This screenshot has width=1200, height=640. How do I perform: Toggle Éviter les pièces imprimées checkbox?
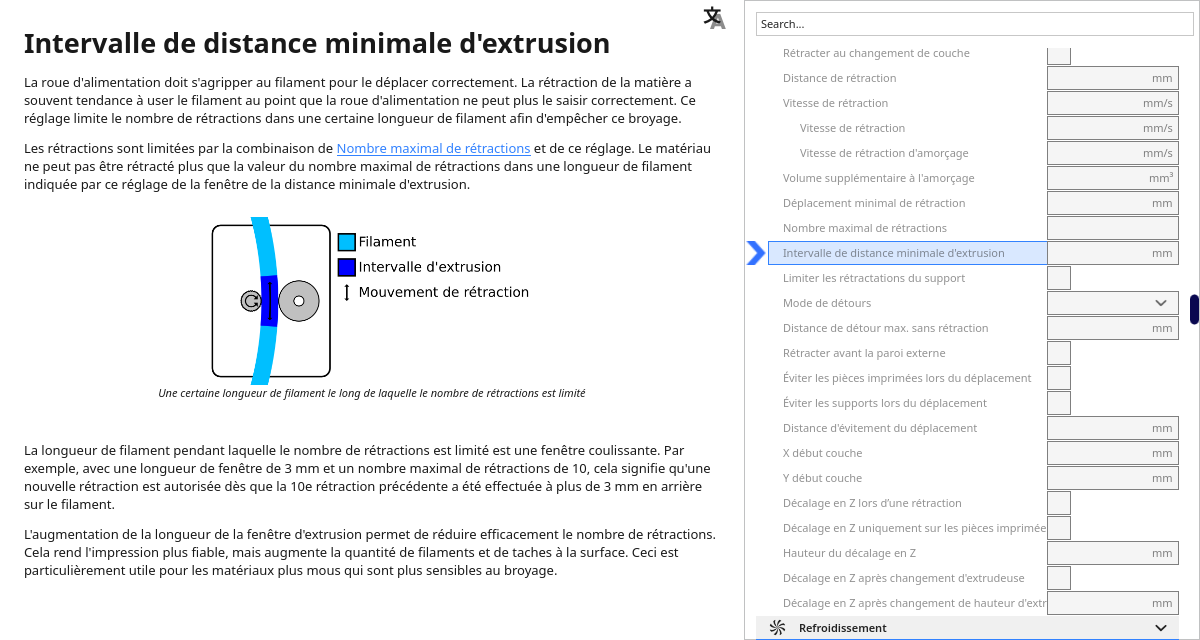(x=1059, y=378)
